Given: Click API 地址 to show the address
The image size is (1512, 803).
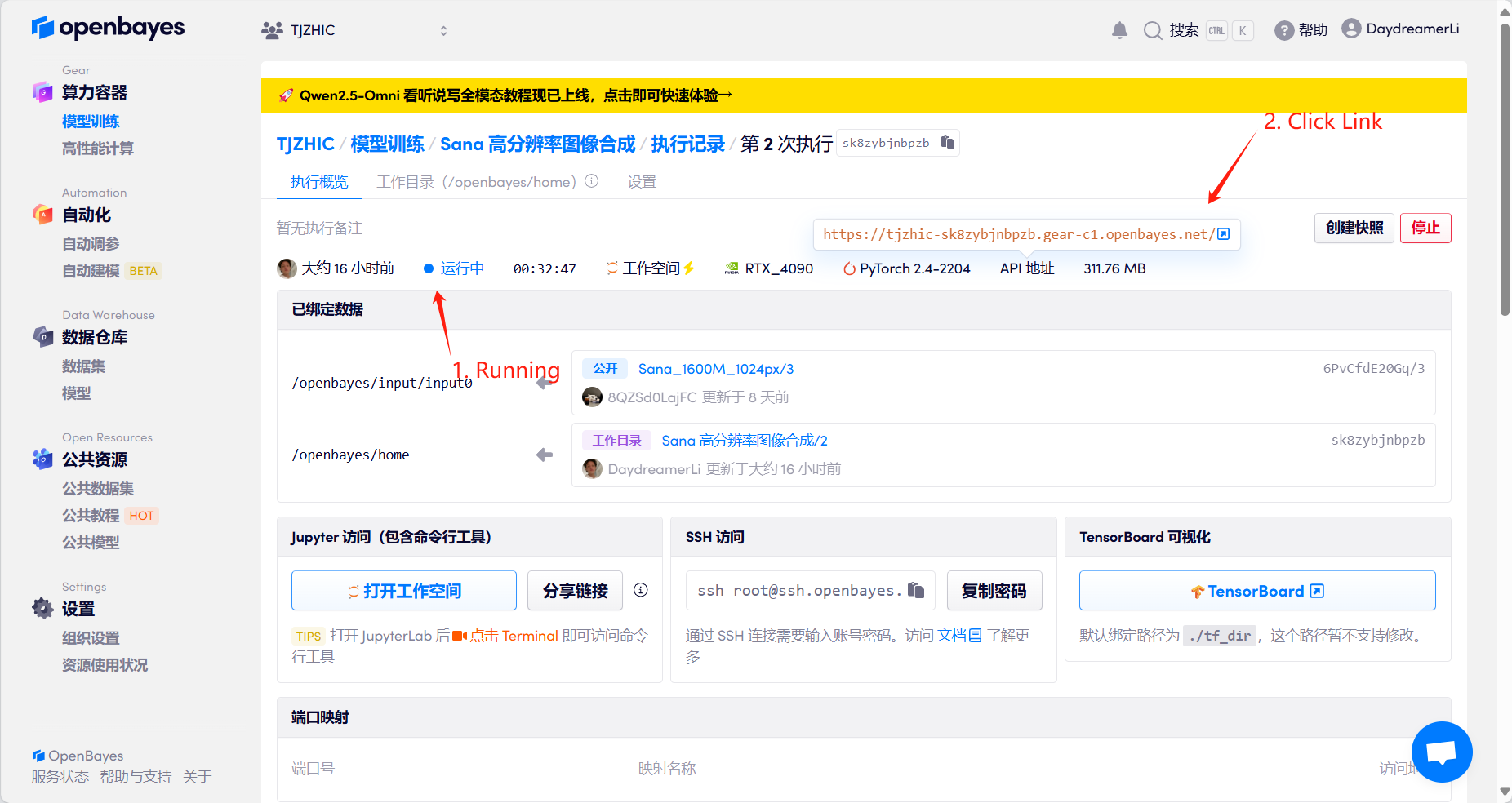Looking at the screenshot, I should [x=1026, y=268].
